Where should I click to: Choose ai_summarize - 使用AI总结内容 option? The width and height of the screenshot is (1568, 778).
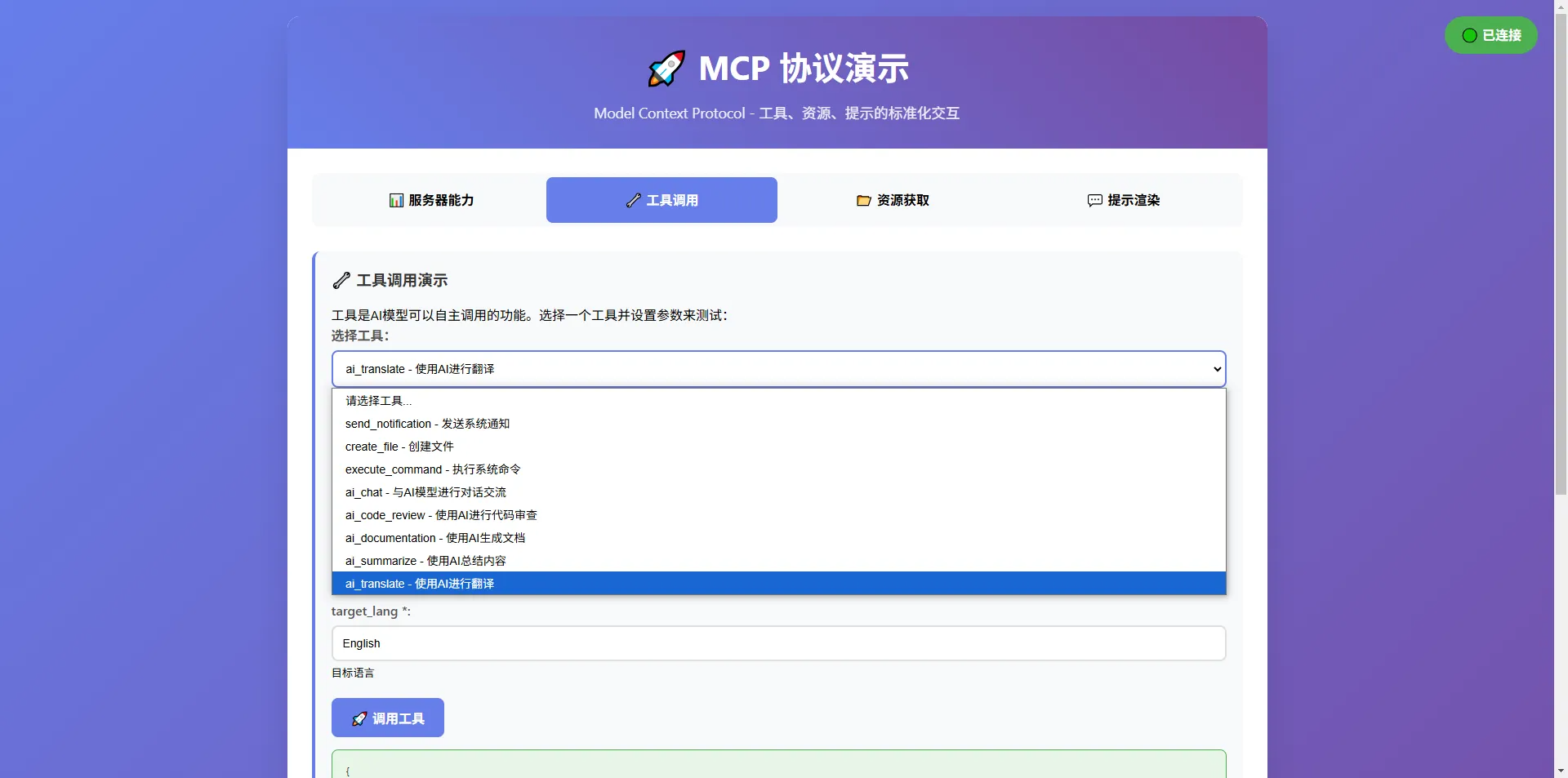(779, 561)
